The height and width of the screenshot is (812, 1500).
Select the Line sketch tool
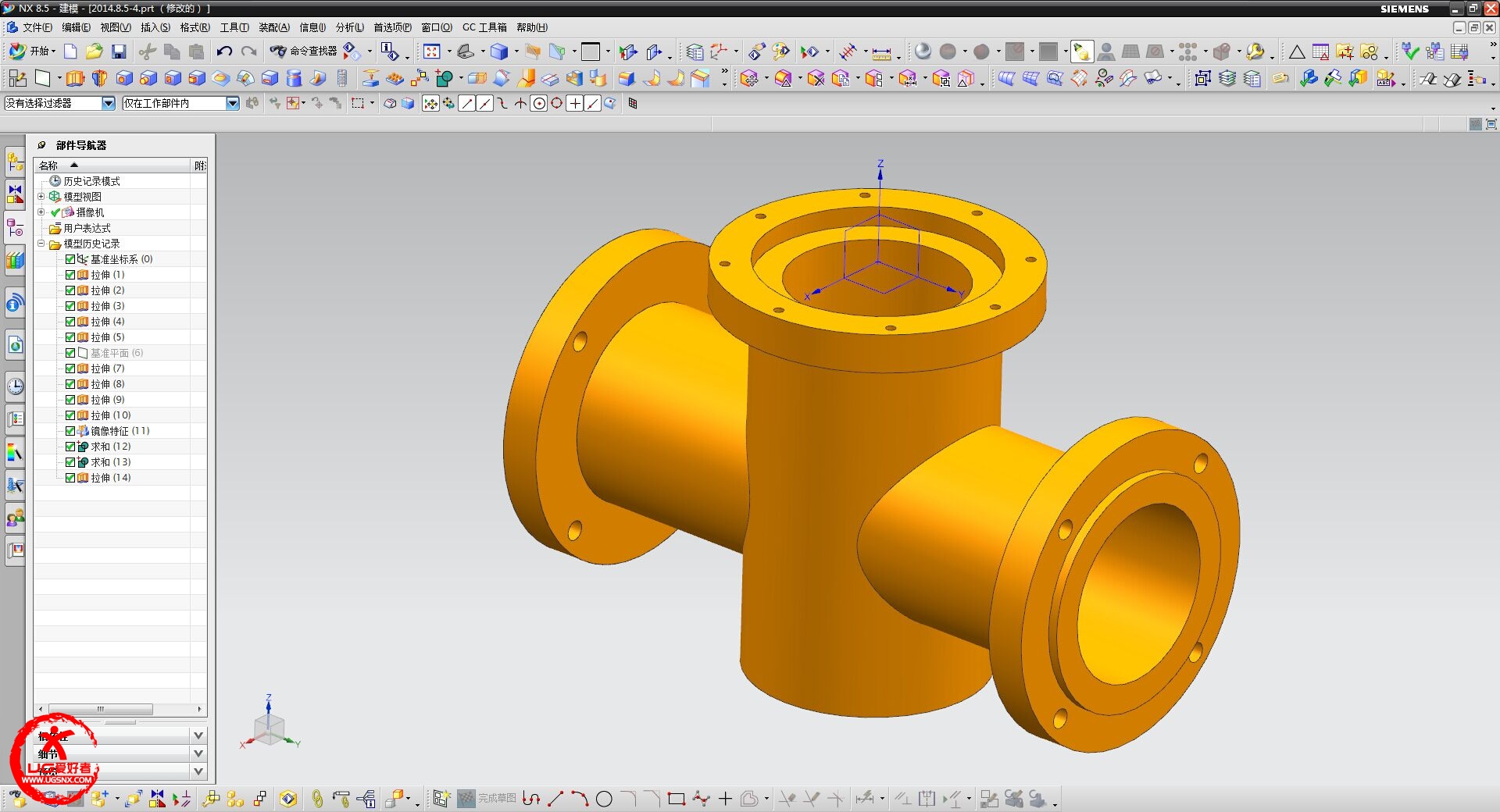pyautogui.click(x=555, y=799)
